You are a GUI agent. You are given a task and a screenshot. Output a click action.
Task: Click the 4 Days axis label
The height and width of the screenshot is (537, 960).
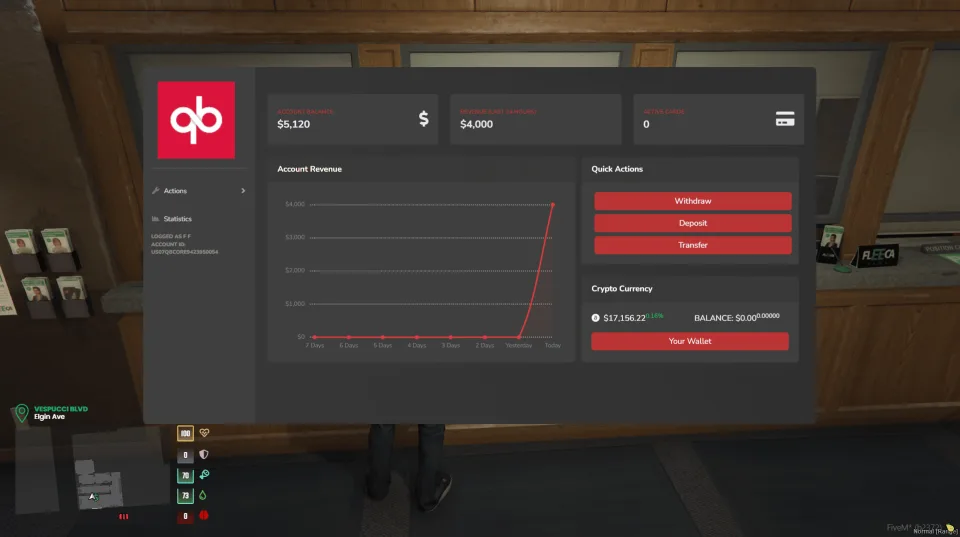tap(417, 346)
